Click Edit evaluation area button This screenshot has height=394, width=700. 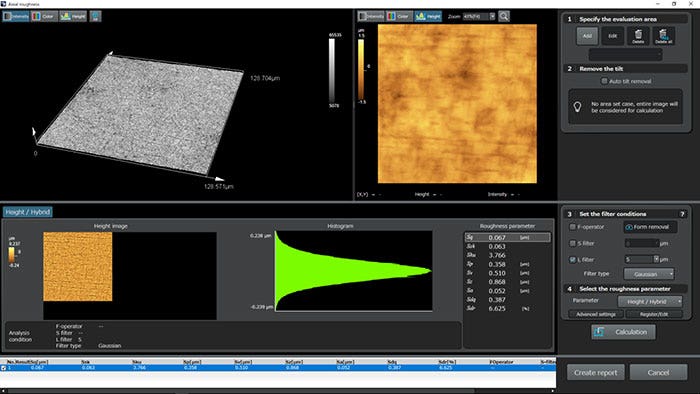pyautogui.click(x=612, y=36)
